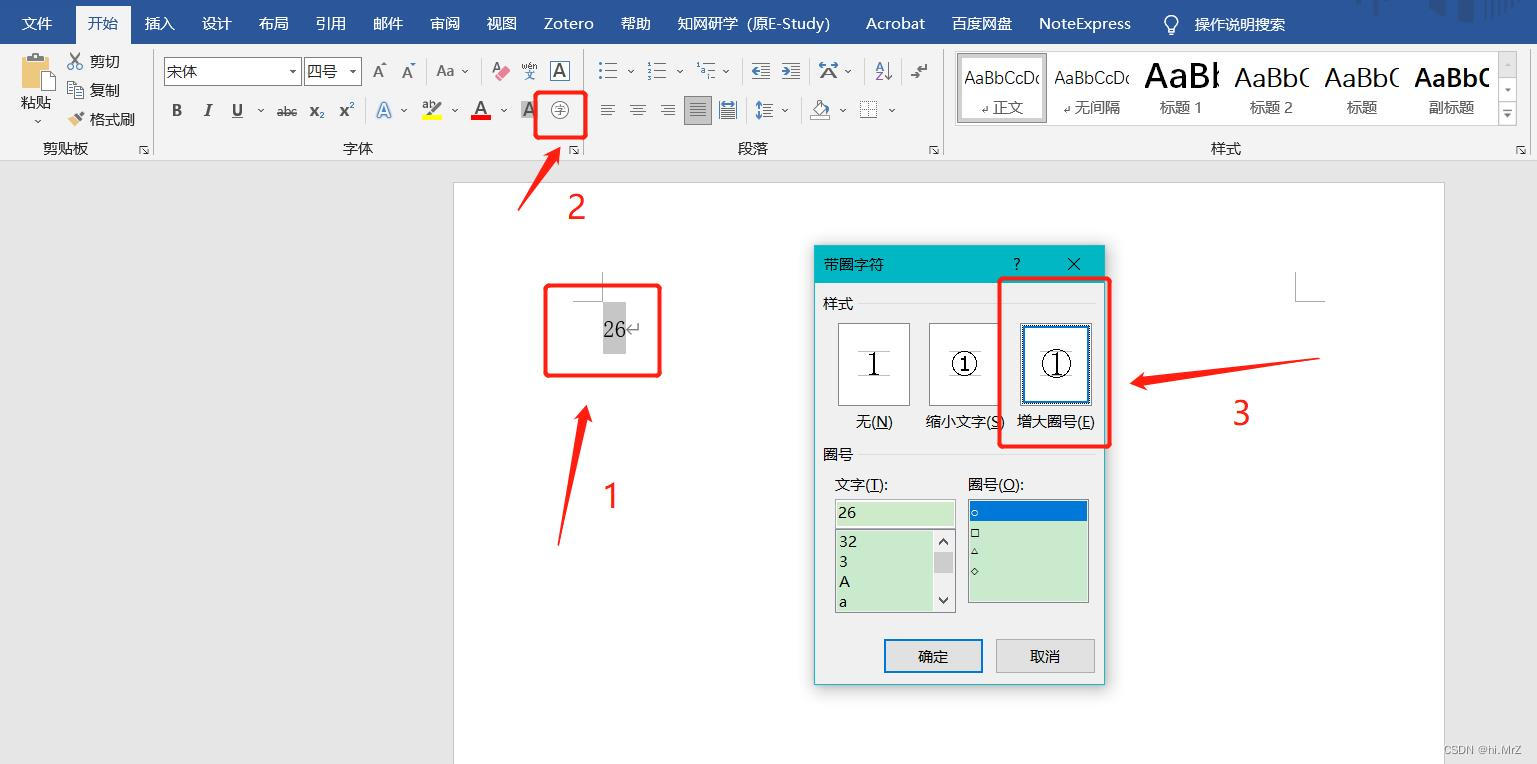This screenshot has width=1537, height=764.
Task: Open the File (文件) tab
Action: click(37, 24)
